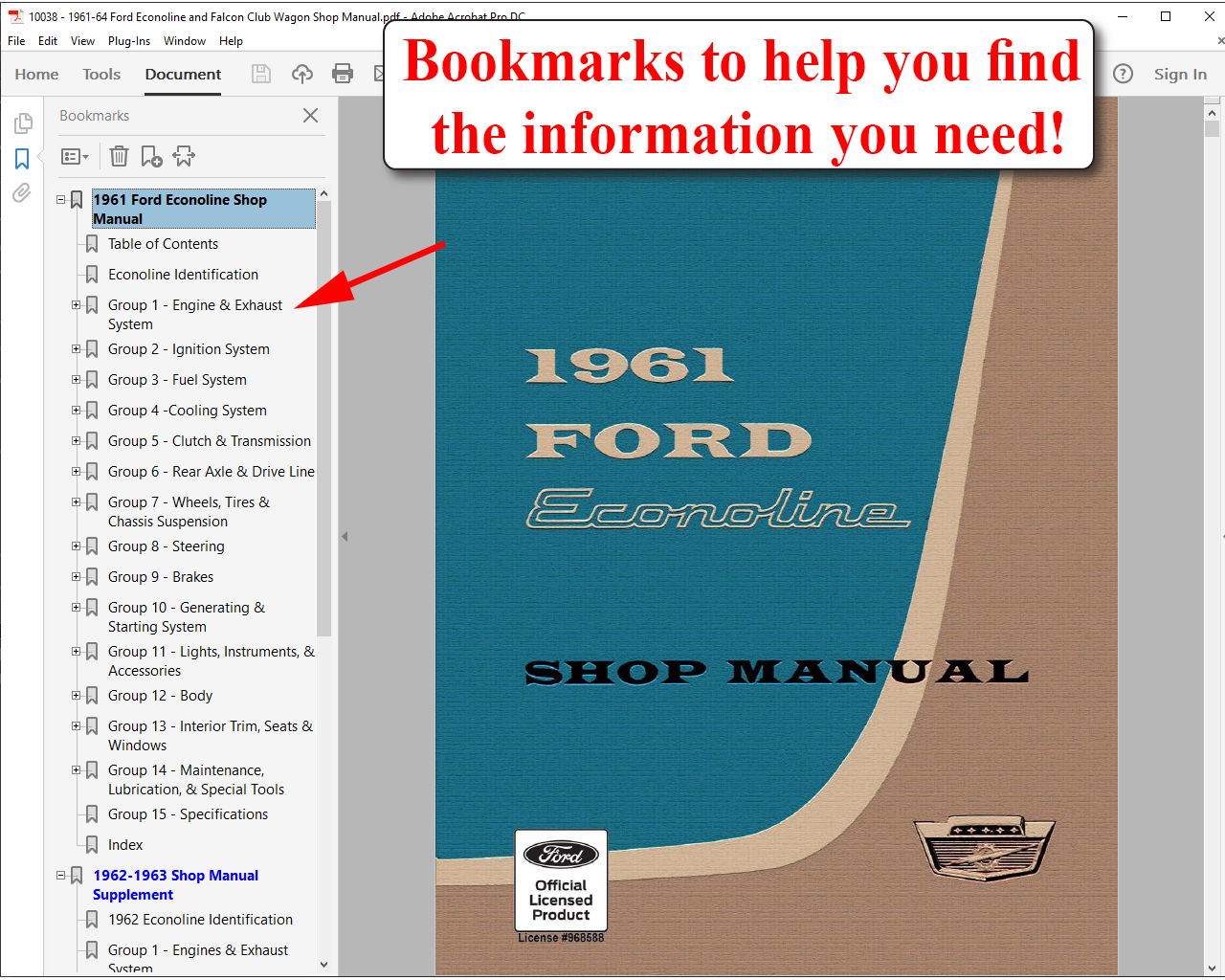
Task: Open the Help menu
Action: coord(231,41)
